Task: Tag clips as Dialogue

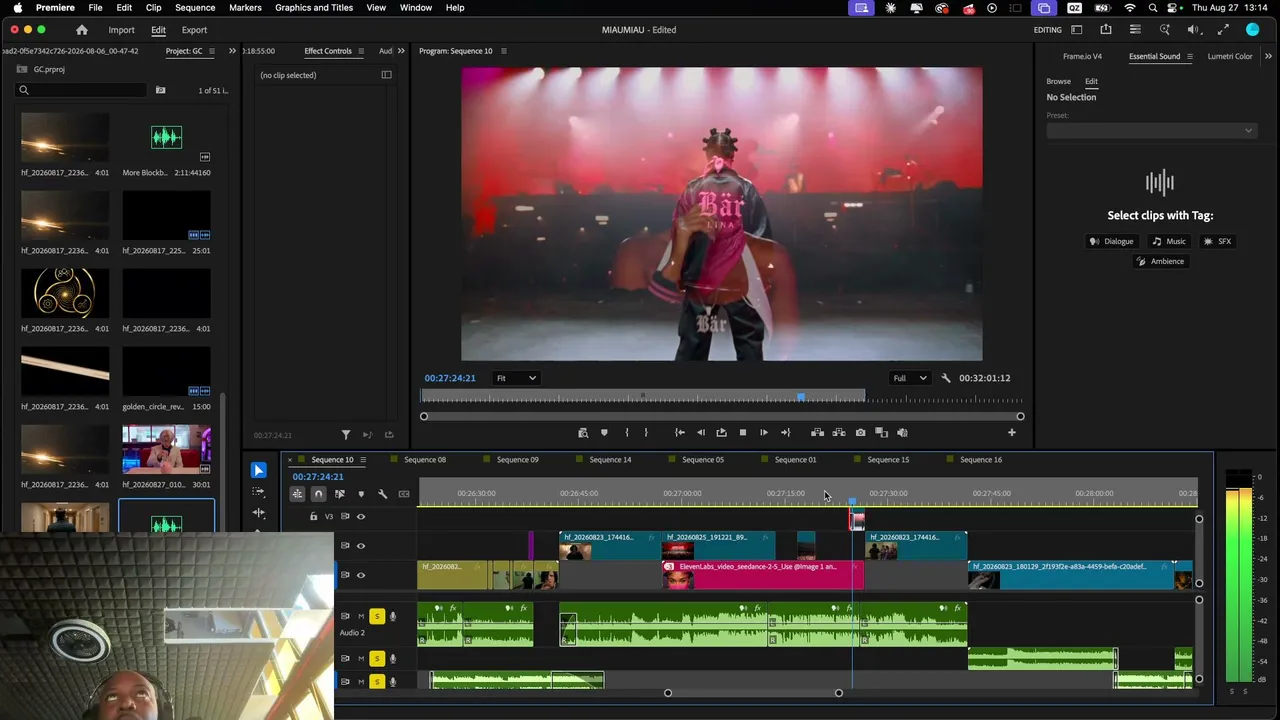Action: coord(1111,241)
